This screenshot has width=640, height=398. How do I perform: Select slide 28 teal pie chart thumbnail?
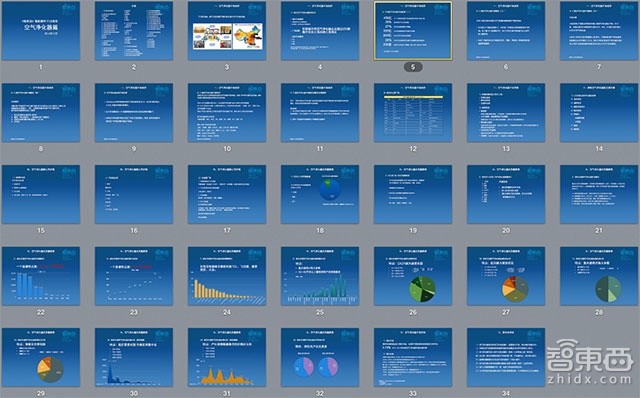tap(599, 276)
